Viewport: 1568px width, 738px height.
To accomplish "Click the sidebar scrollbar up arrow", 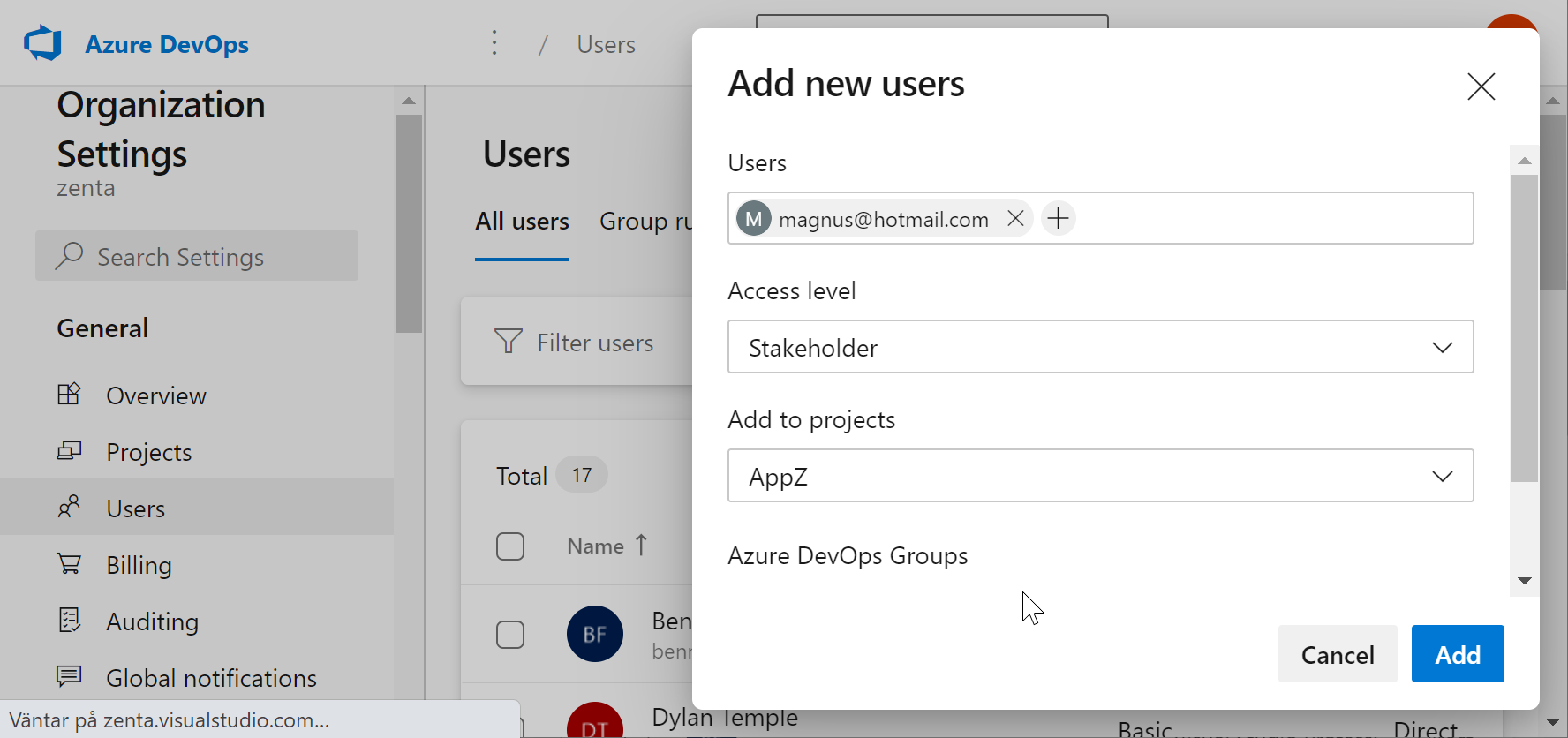I will tap(408, 100).
